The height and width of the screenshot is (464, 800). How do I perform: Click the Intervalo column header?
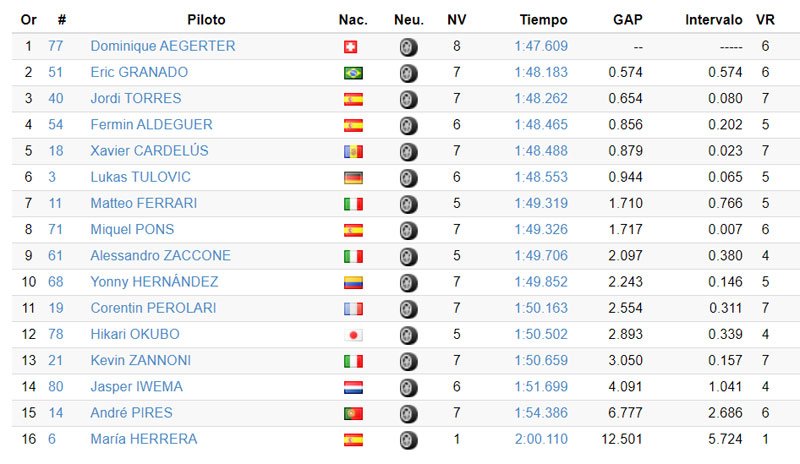coord(714,19)
